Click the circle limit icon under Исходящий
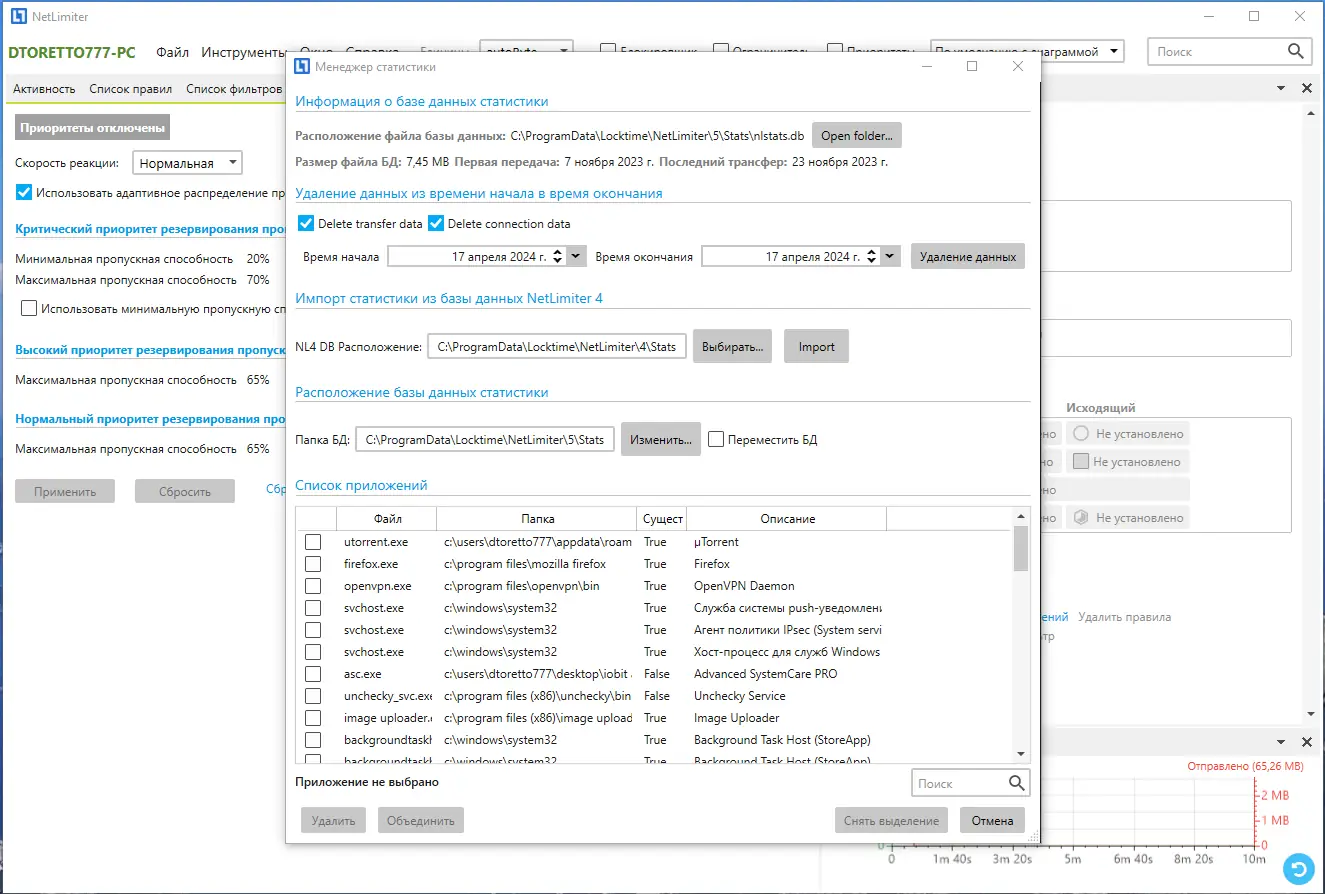 coord(1081,434)
